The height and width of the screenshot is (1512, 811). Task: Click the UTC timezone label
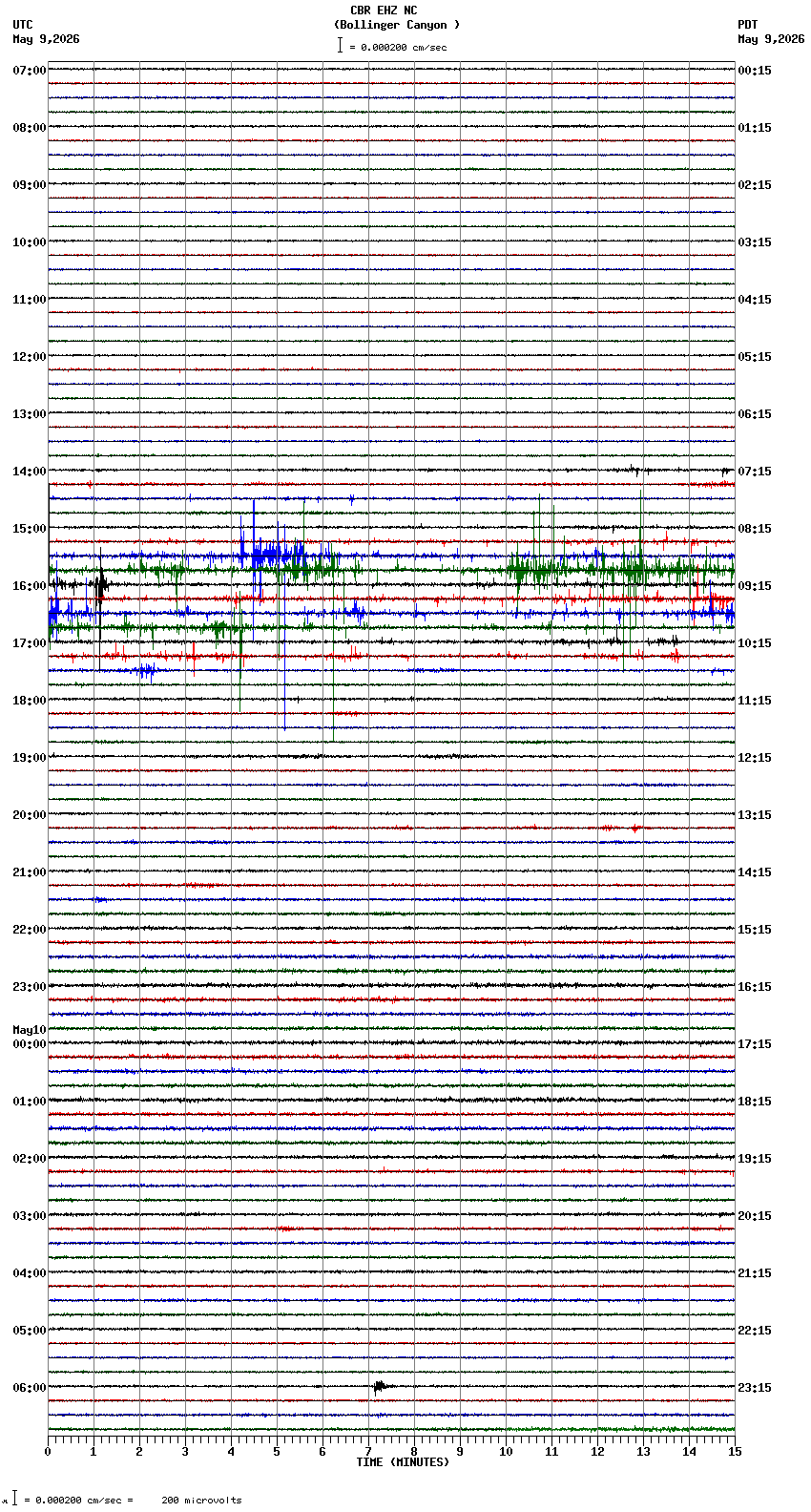[x=23, y=25]
